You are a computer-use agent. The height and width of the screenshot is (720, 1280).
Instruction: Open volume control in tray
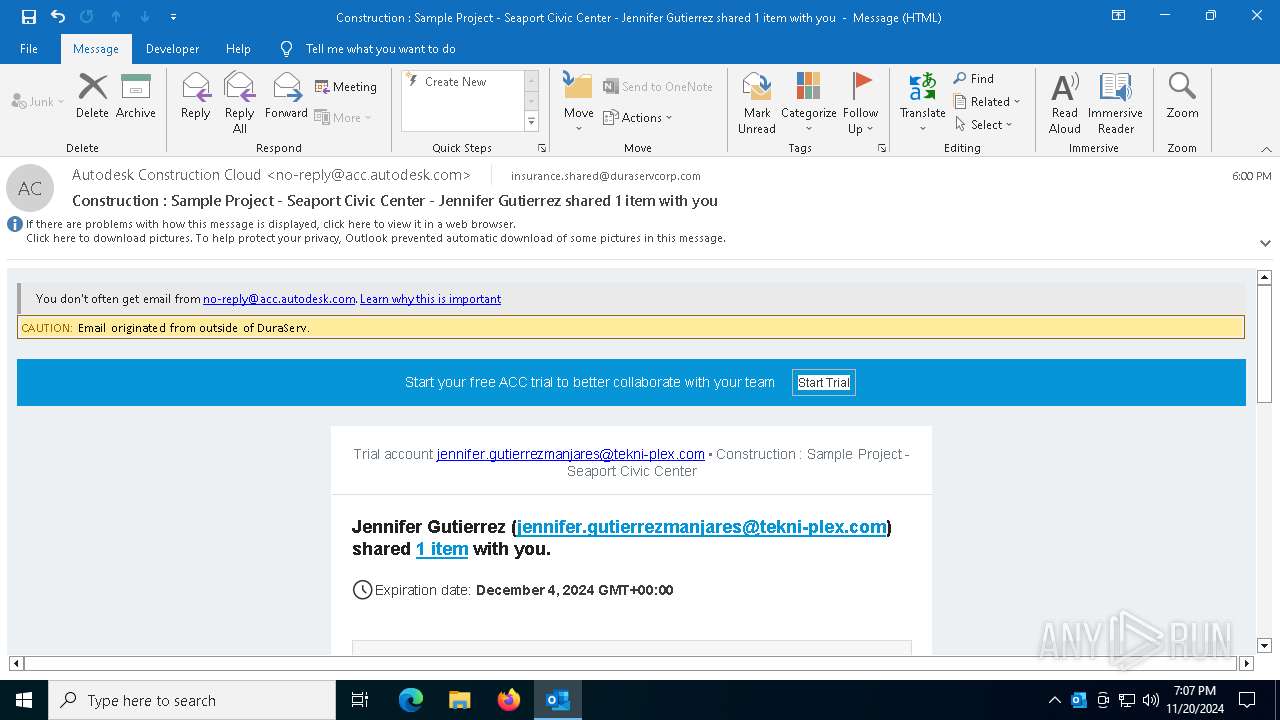[x=1150, y=700]
